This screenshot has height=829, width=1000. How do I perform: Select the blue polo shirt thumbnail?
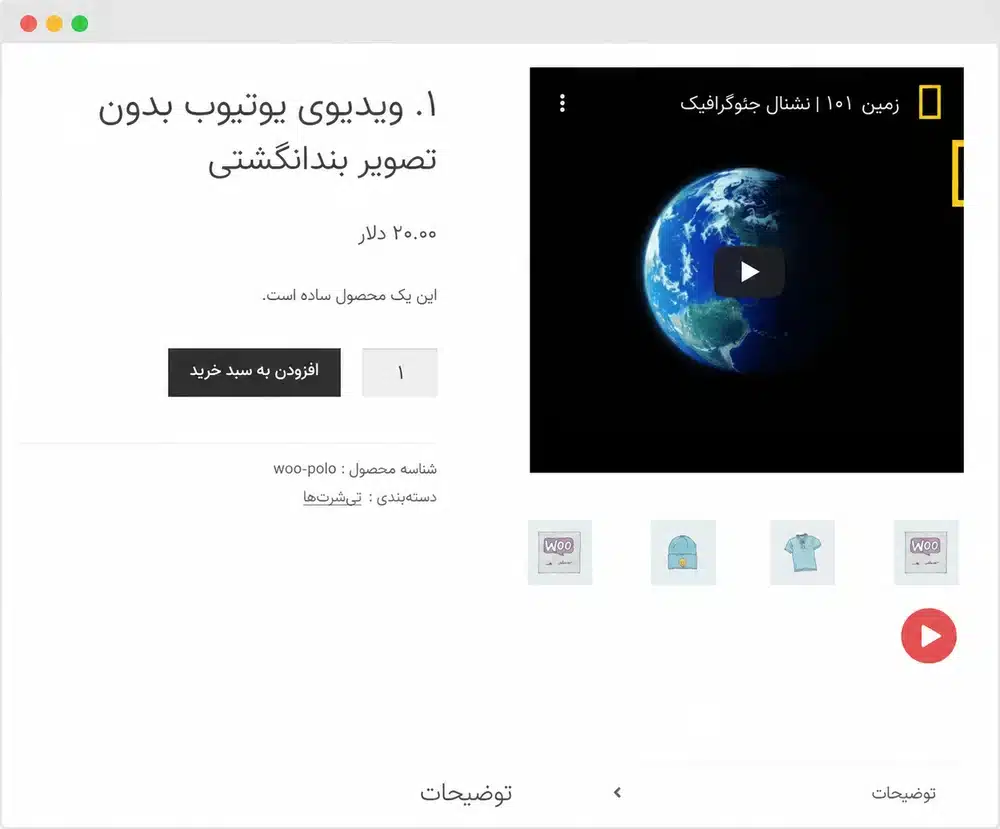802,552
